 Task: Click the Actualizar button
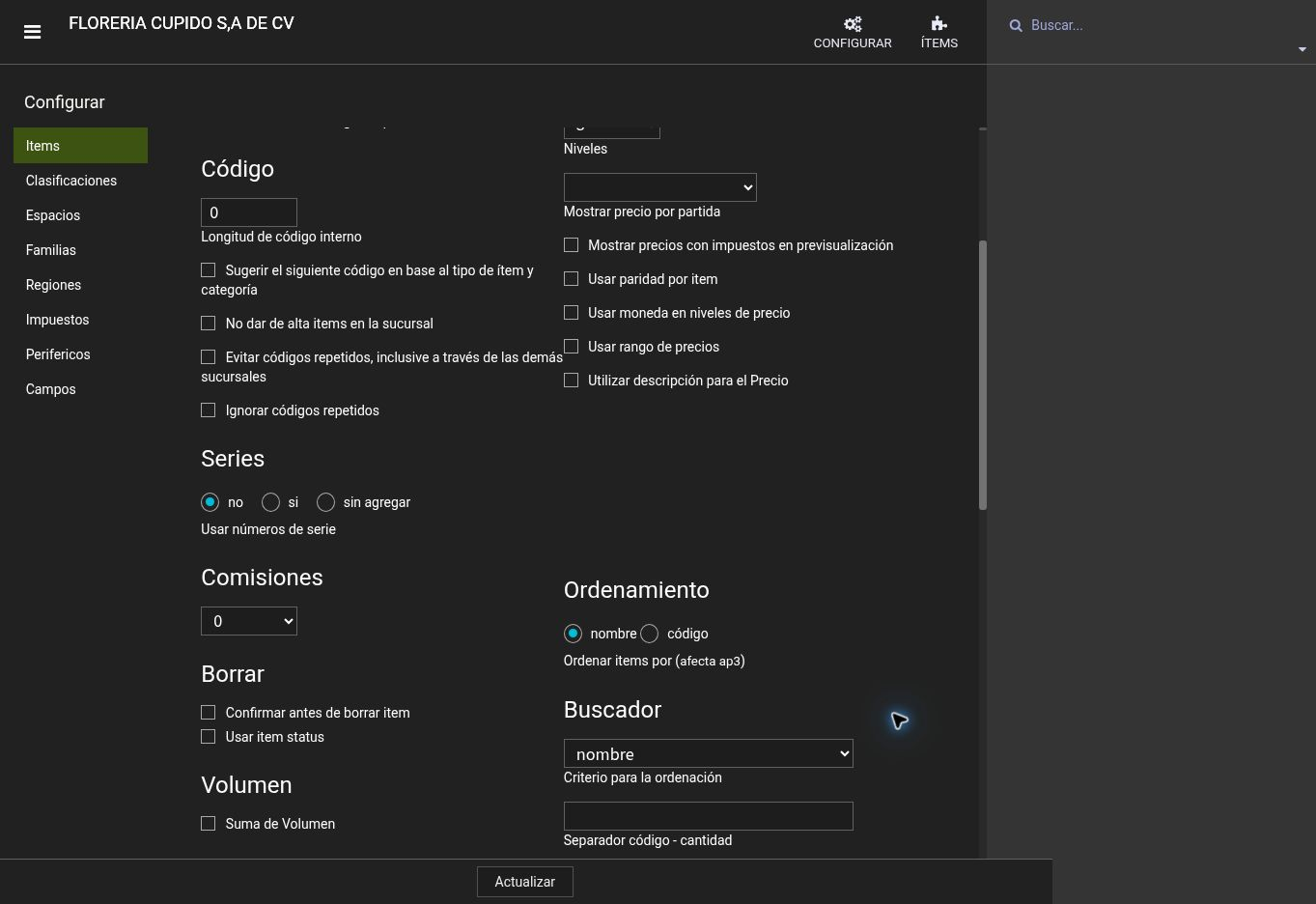pos(525,882)
